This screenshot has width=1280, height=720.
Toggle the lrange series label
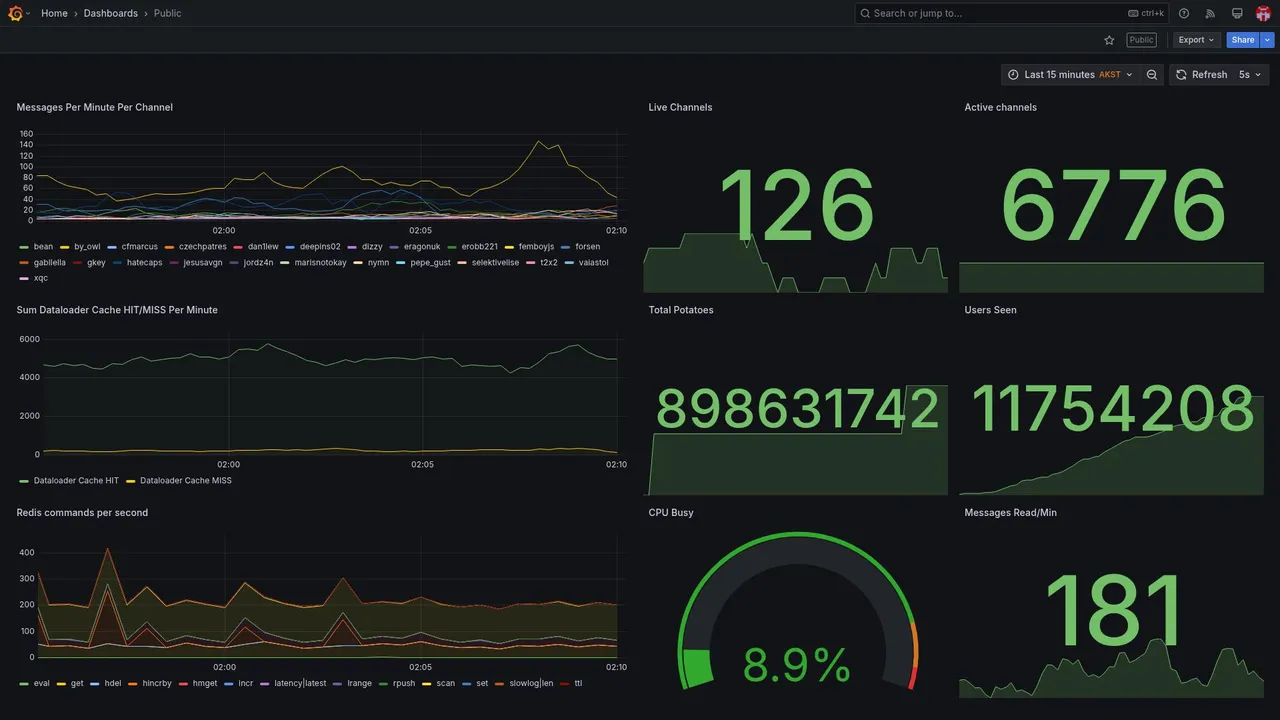coord(360,684)
